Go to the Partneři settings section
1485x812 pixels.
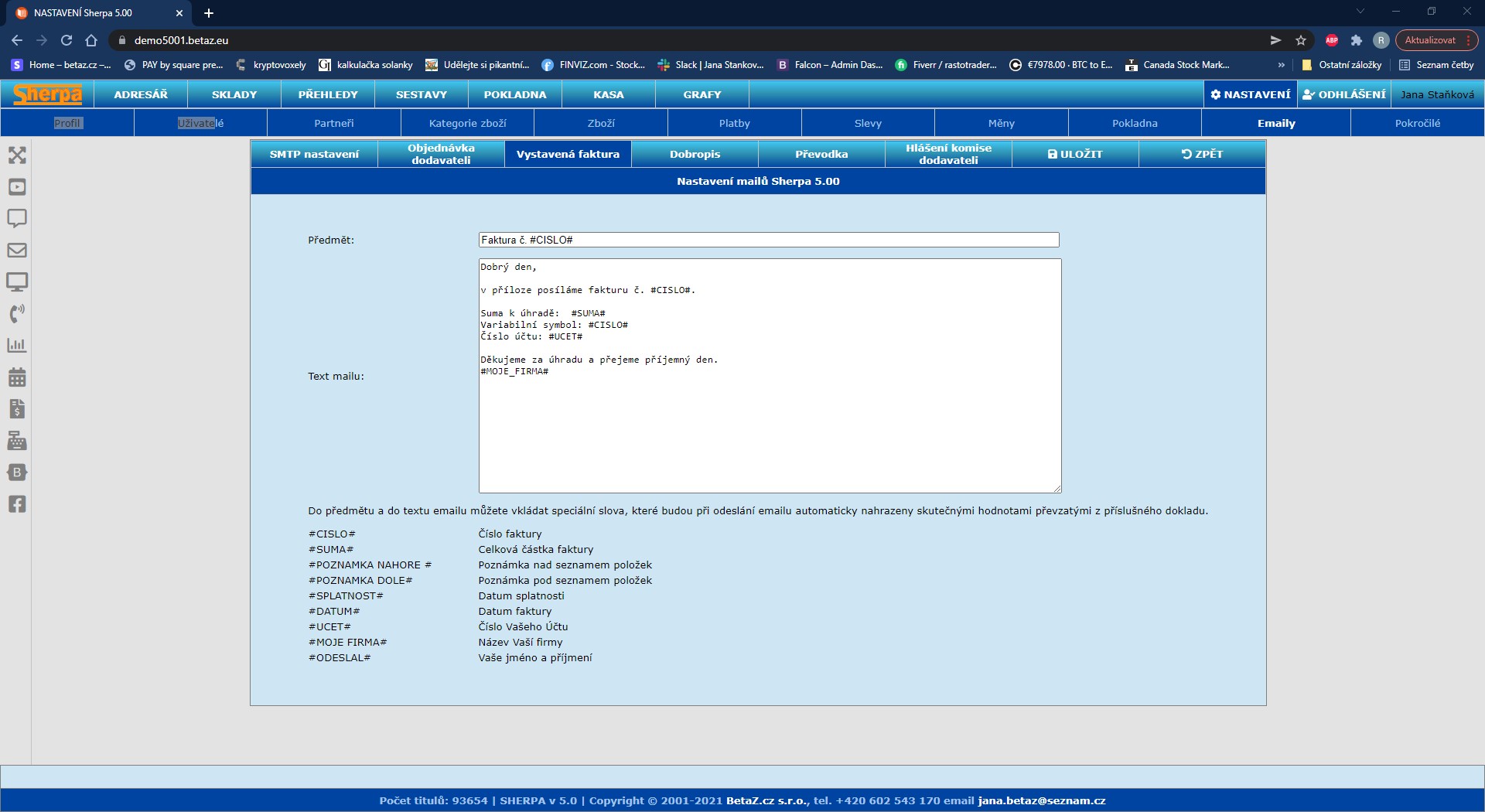point(334,124)
